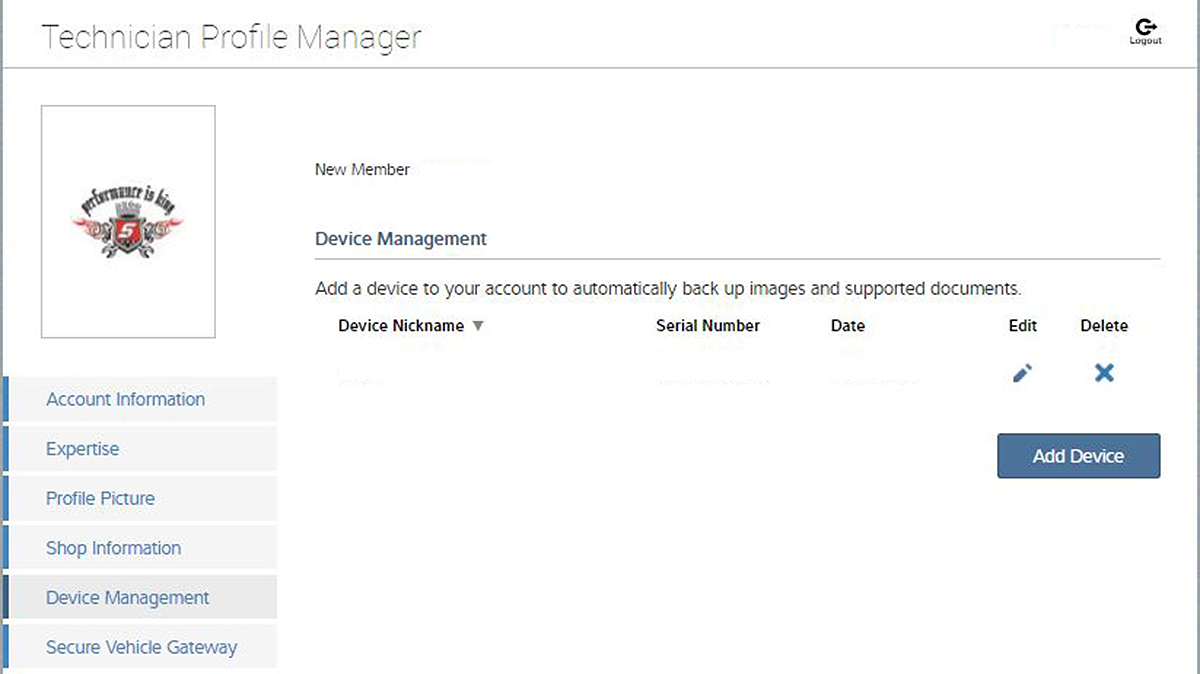Click the Device Nickname sort arrow

(478, 326)
